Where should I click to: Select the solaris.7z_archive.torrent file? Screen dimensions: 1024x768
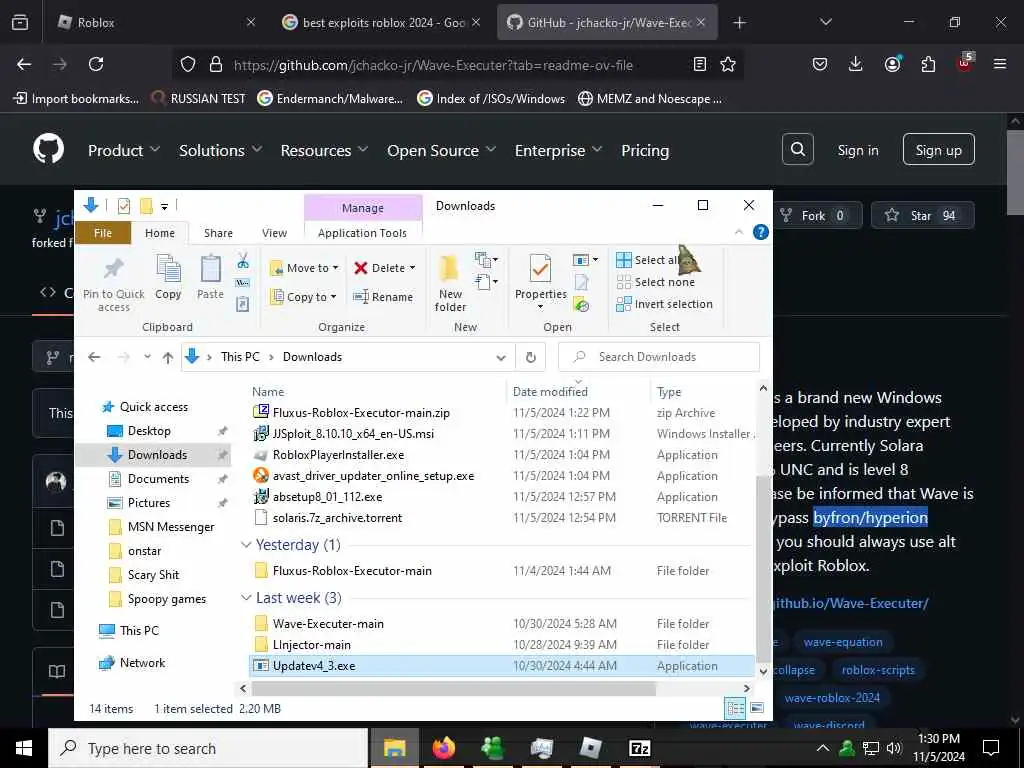[337, 518]
